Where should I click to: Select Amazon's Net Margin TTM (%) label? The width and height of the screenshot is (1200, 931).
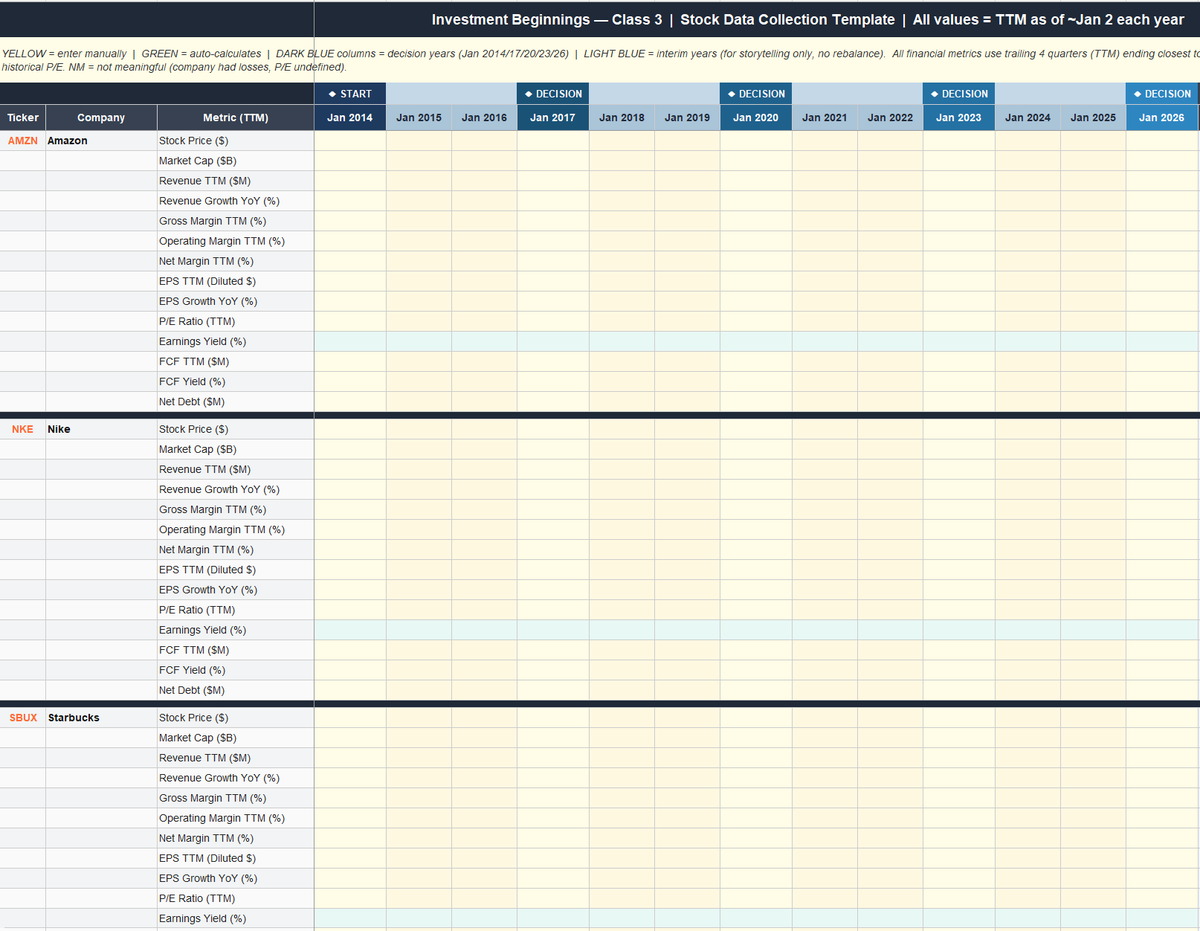coord(235,261)
